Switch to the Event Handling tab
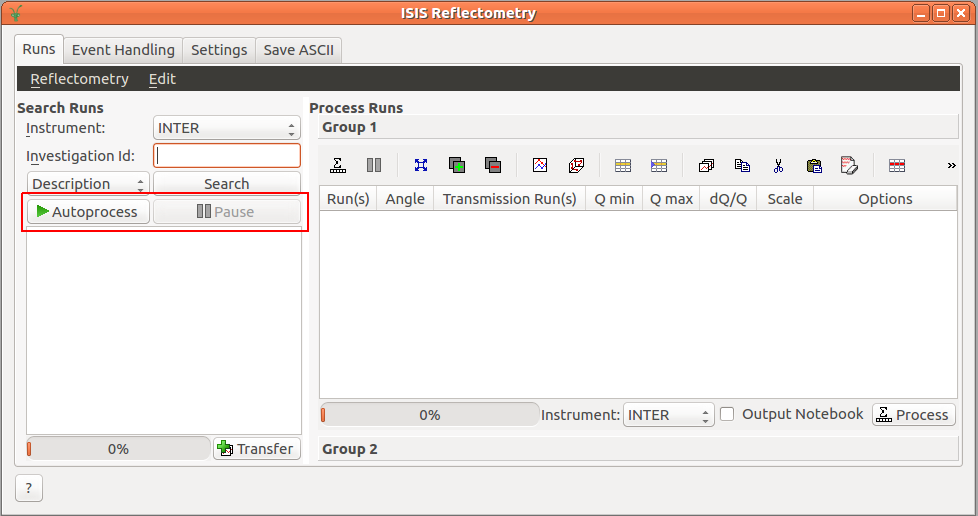978x516 pixels. (x=123, y=50)
